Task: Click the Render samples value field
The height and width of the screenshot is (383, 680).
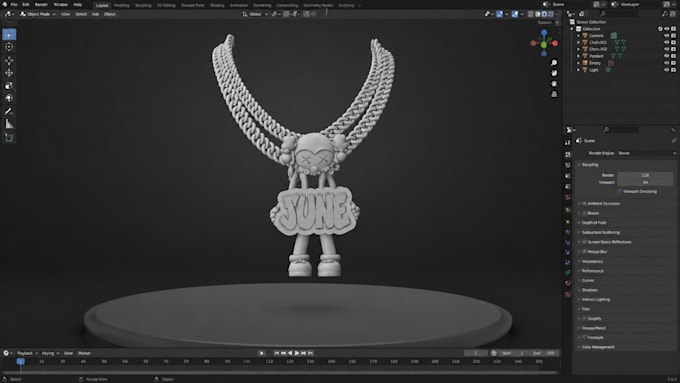Action: 645,175
